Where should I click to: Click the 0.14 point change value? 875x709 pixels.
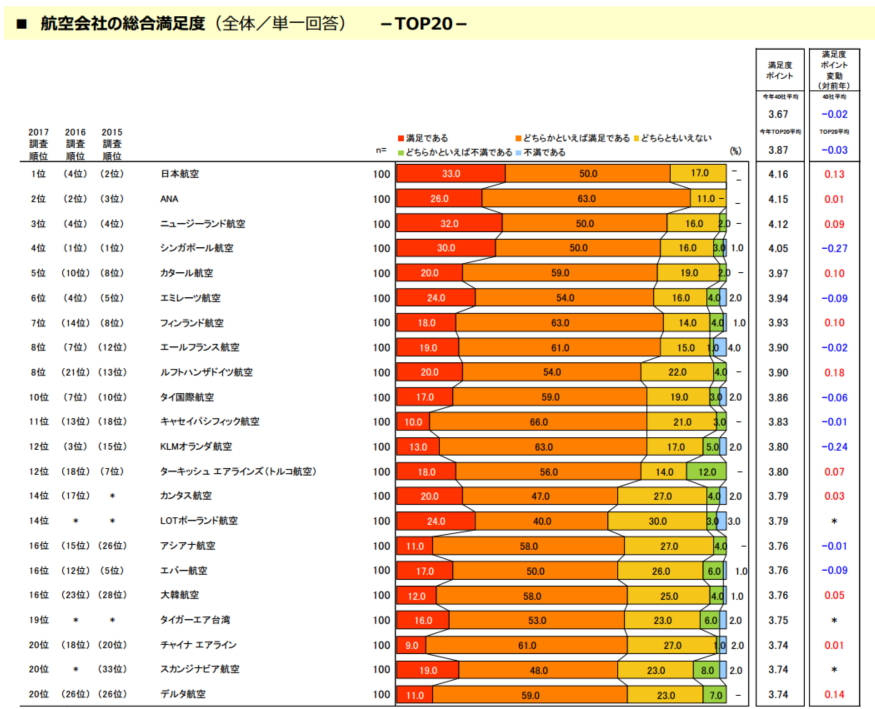coord(834,694)
